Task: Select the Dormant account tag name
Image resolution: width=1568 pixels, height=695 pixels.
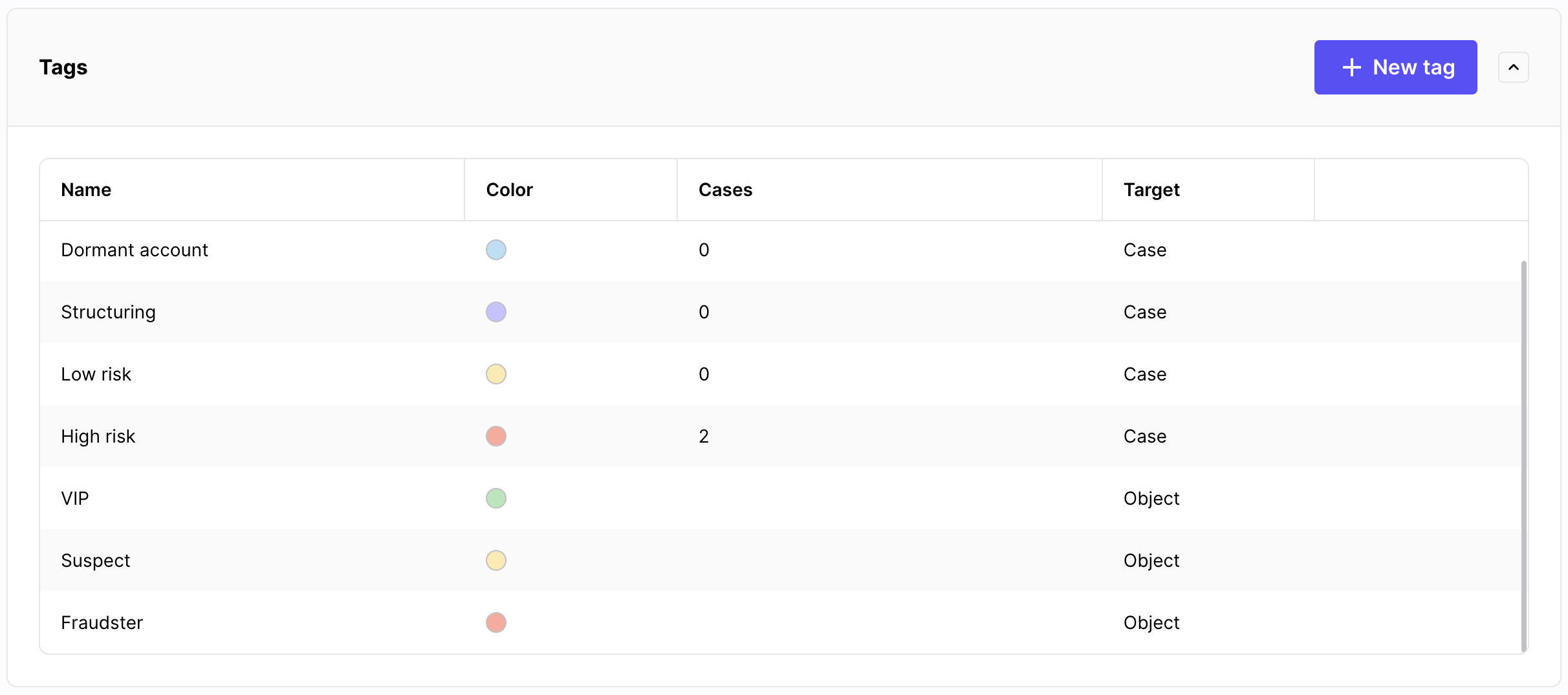Action: point(135,250)
